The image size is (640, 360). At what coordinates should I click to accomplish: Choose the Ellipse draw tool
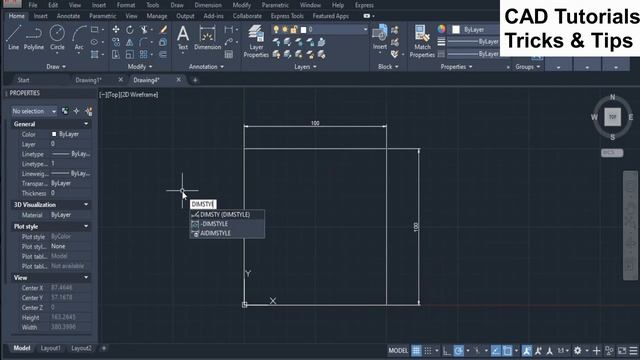tap(94, 42)
